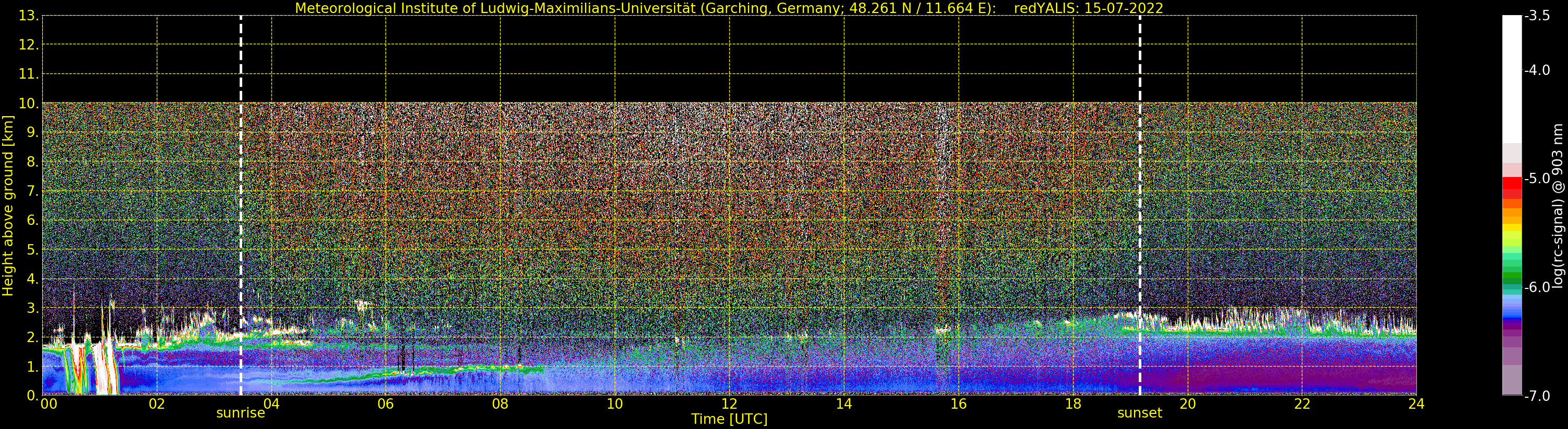This screenshot has width=1568, height=429.
Task: Click the '-5.0' colorbar value
Action: [1537, 178]
